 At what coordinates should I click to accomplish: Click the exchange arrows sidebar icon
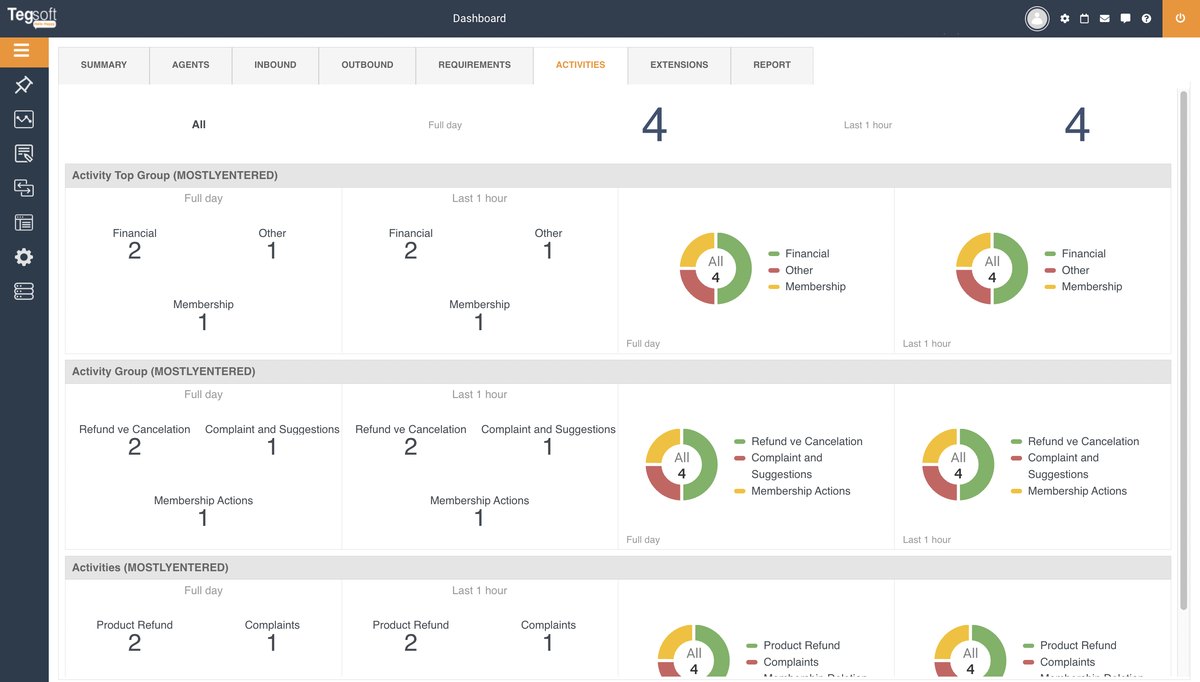24,188
